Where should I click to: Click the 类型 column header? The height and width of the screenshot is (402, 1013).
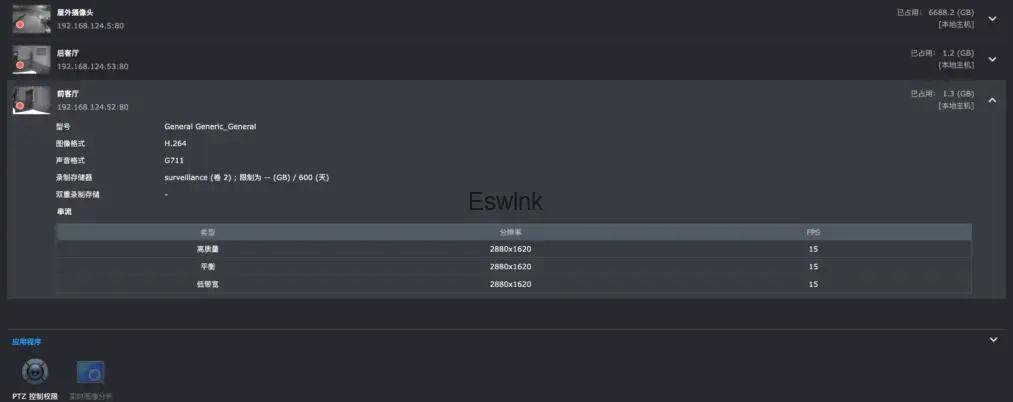pyautogui.click(x=208, y=232)
